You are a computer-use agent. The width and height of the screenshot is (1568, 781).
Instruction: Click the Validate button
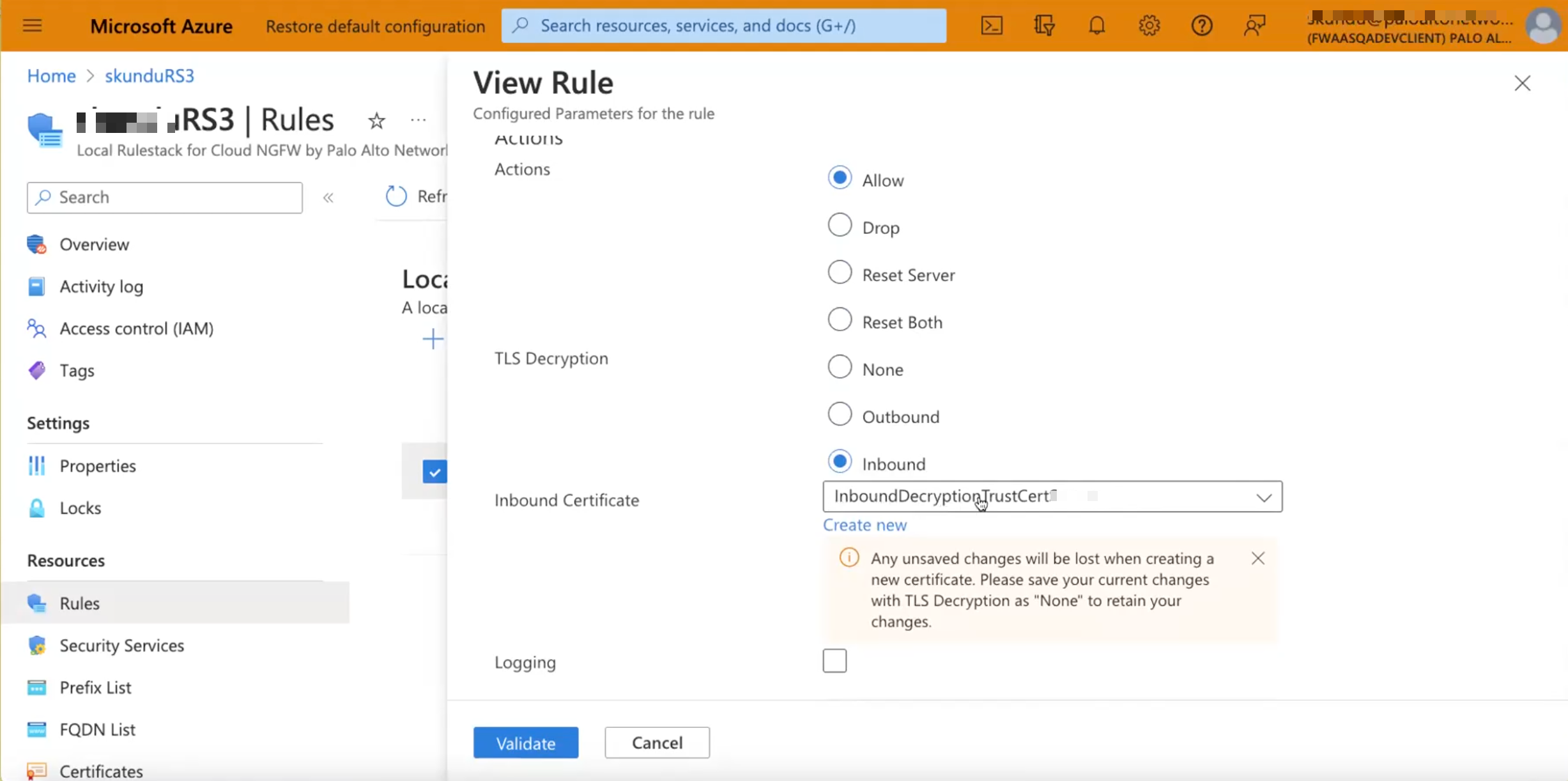(x=525, y=743)
